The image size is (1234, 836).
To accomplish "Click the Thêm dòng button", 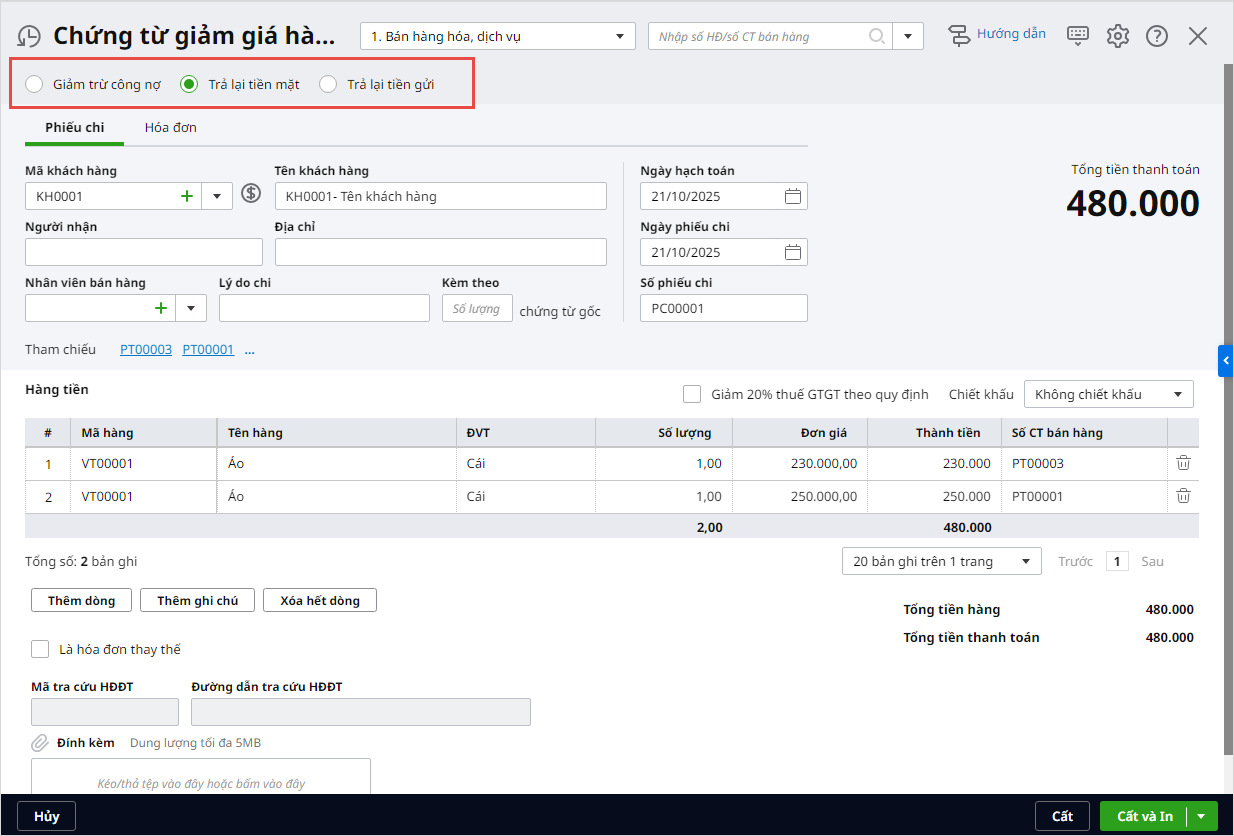I will coord(82,600).
